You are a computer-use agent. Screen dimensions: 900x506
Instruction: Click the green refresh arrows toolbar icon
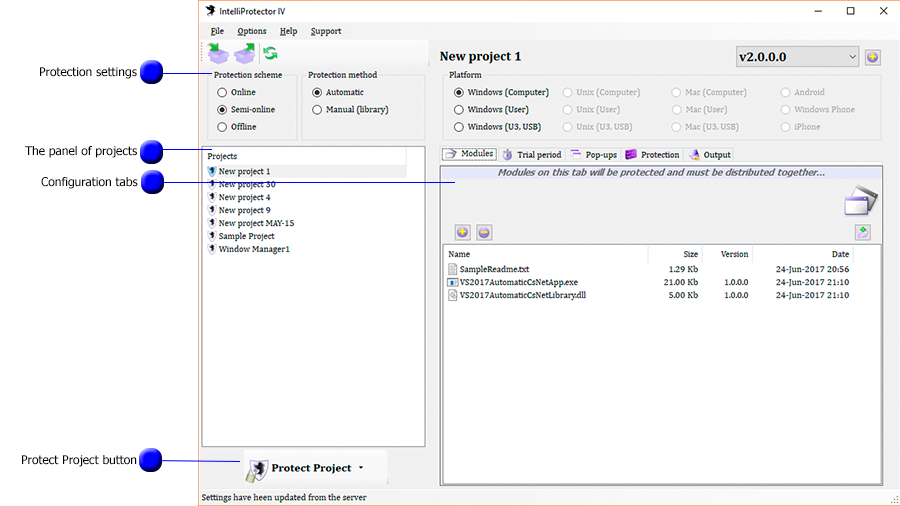[x=270, y=53]
